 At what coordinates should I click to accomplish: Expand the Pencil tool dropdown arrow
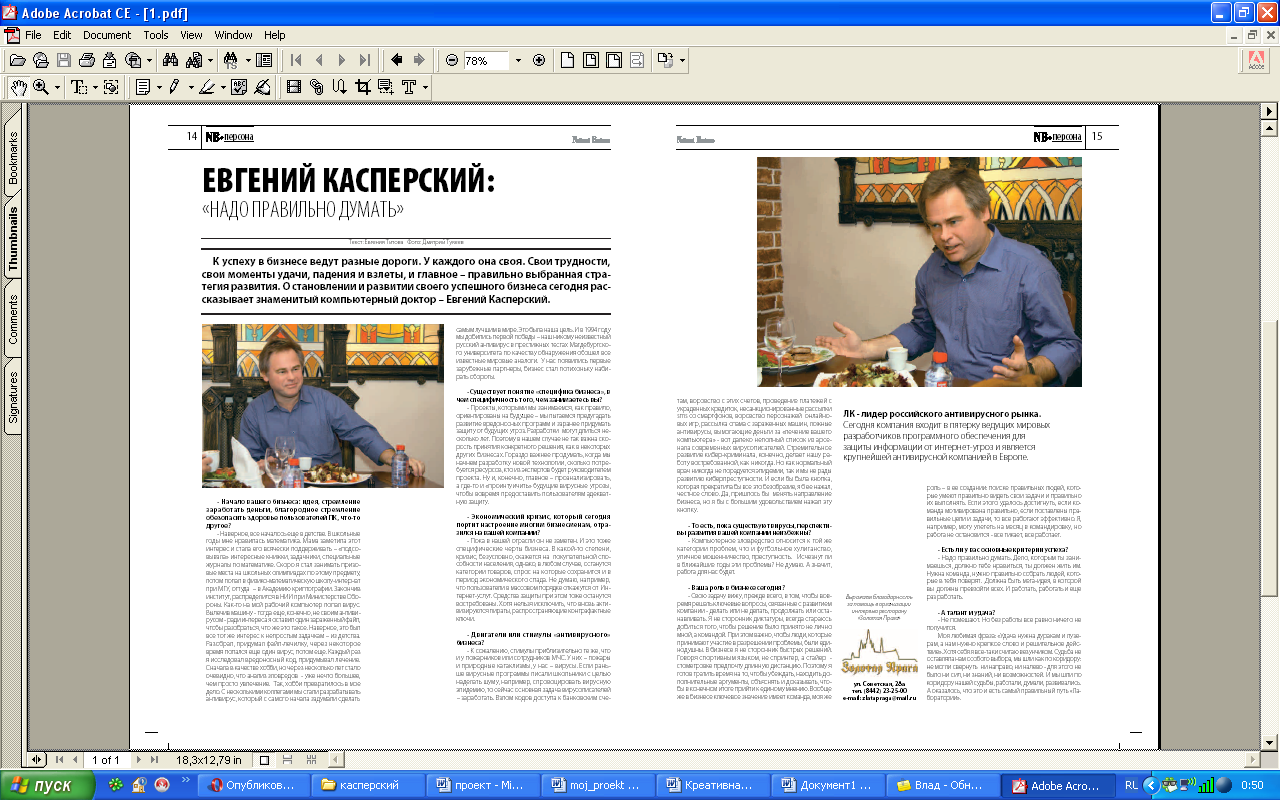(x=189, y=88)
